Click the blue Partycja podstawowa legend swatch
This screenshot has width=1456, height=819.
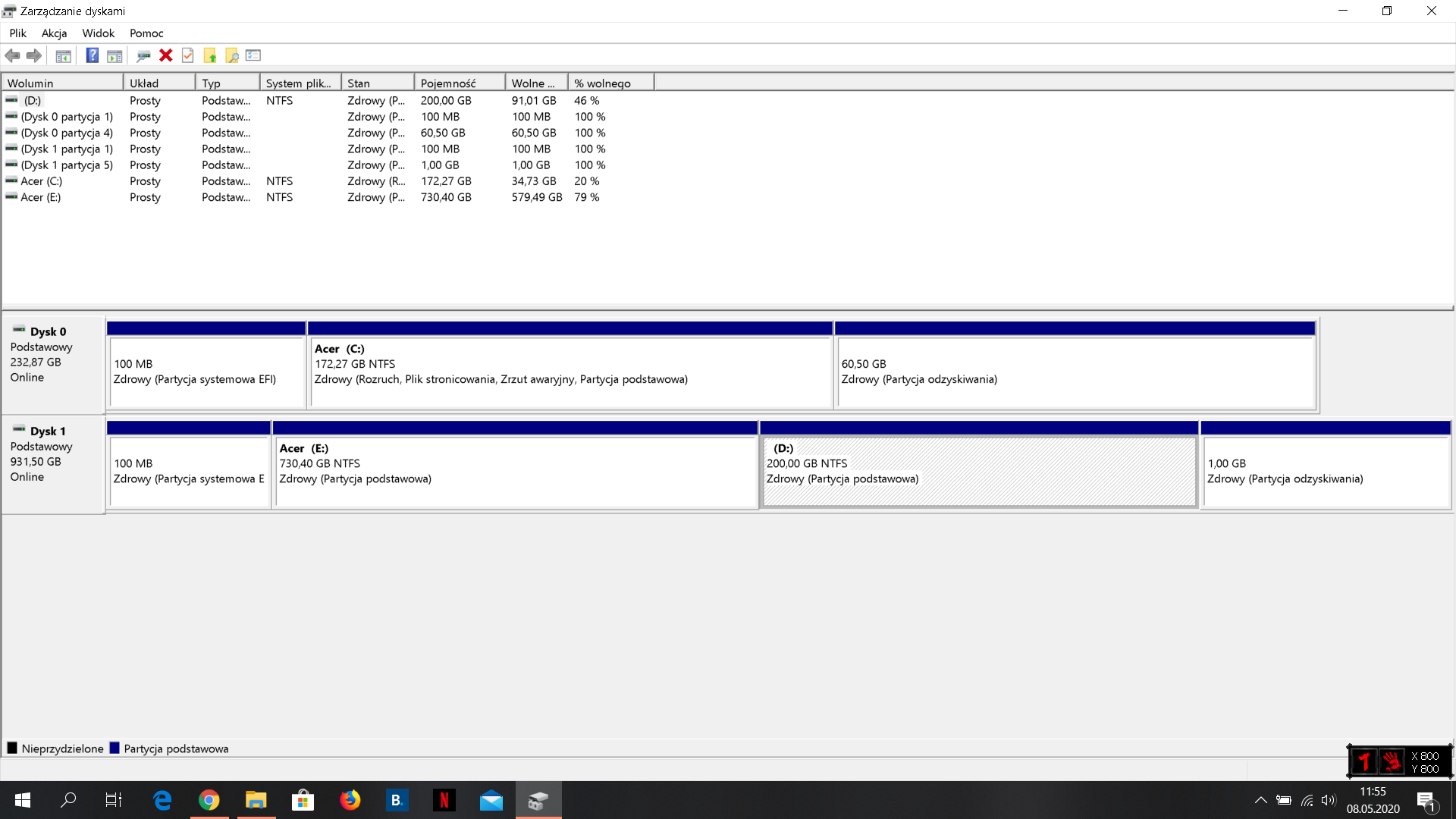click(x=115, y=748)
